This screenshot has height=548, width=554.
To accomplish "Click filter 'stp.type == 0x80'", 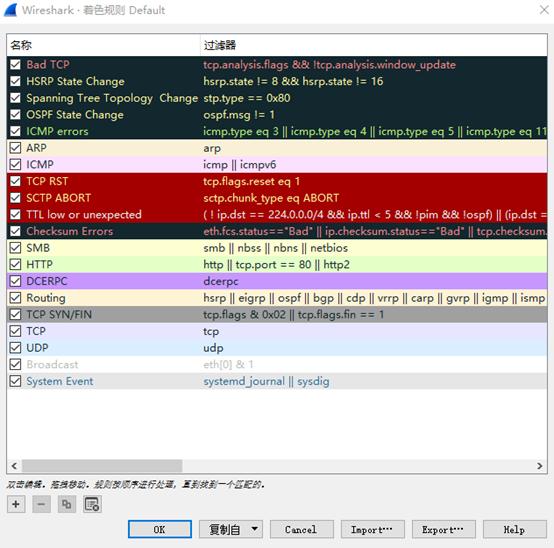I will tap(247, 98).
